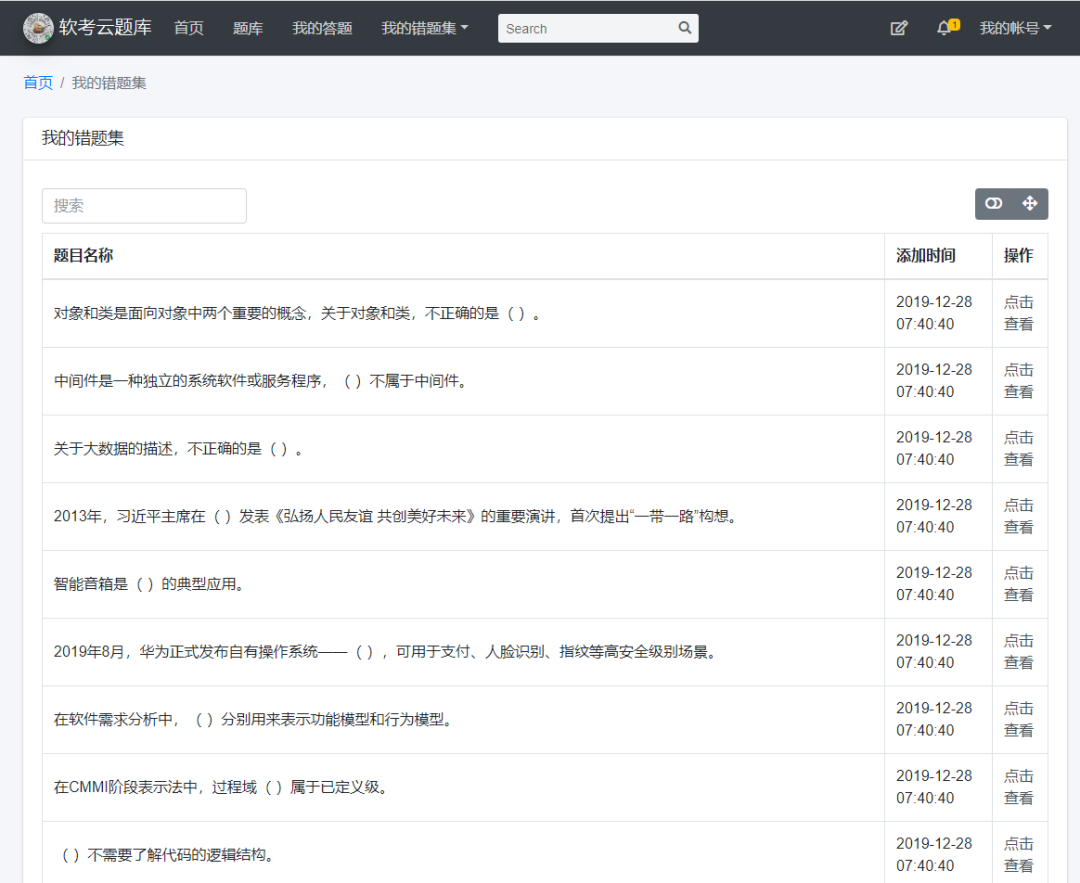Click 点击查看 for CMMI question
Image resolution: width=1080 pixels, height=883 pixels.
coord(1018,787)
